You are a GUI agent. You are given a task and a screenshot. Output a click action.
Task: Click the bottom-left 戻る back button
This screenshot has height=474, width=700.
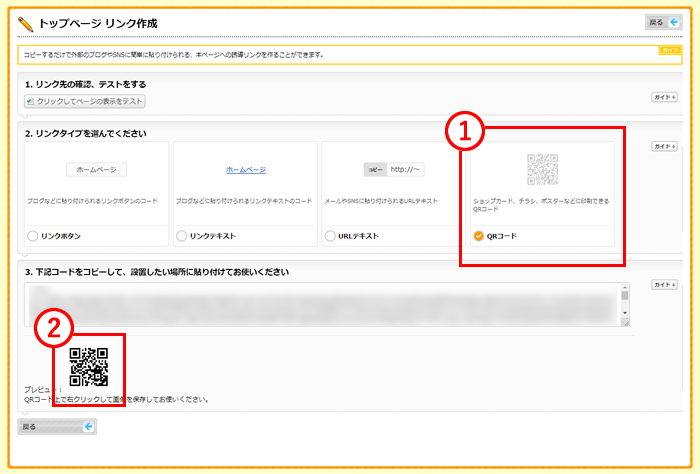pos(57,427)
